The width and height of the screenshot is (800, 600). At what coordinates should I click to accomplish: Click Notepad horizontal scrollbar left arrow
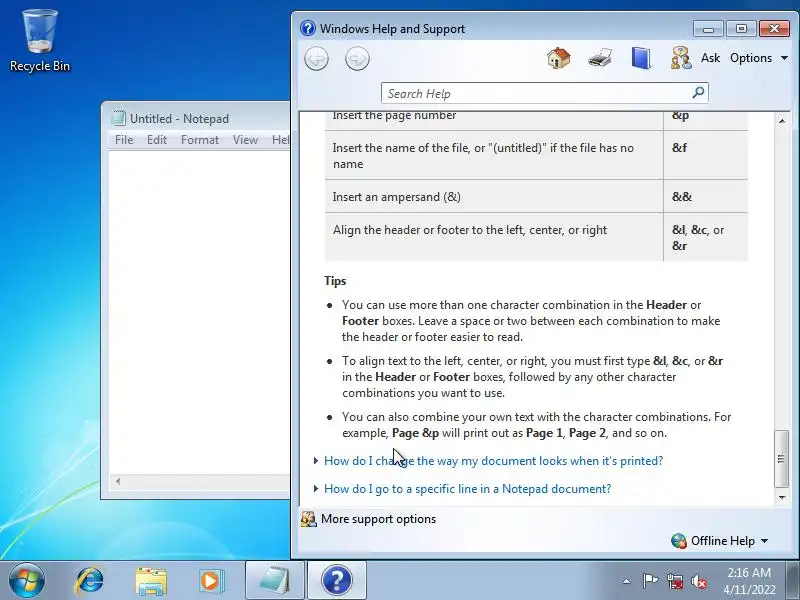point(118,481)
